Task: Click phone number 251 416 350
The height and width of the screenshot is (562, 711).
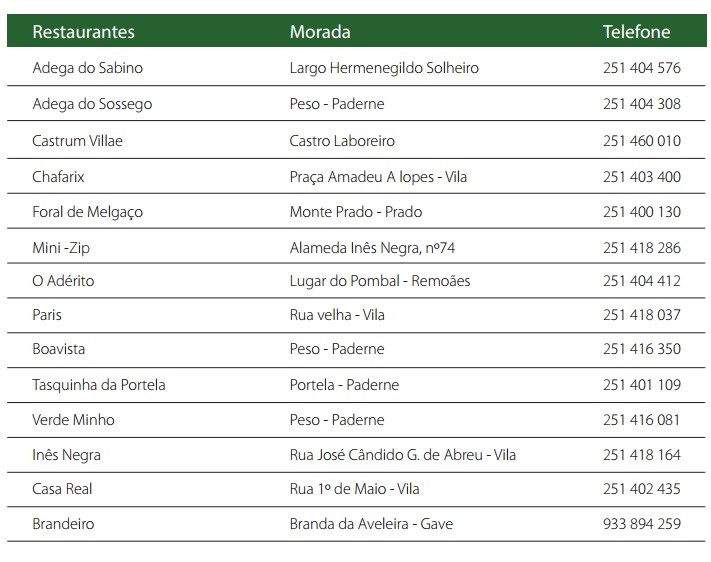Action: 642,349
